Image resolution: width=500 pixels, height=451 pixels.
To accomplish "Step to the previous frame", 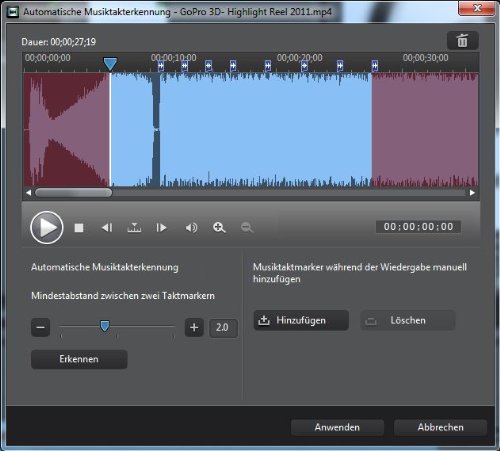I will coord(107,228).
